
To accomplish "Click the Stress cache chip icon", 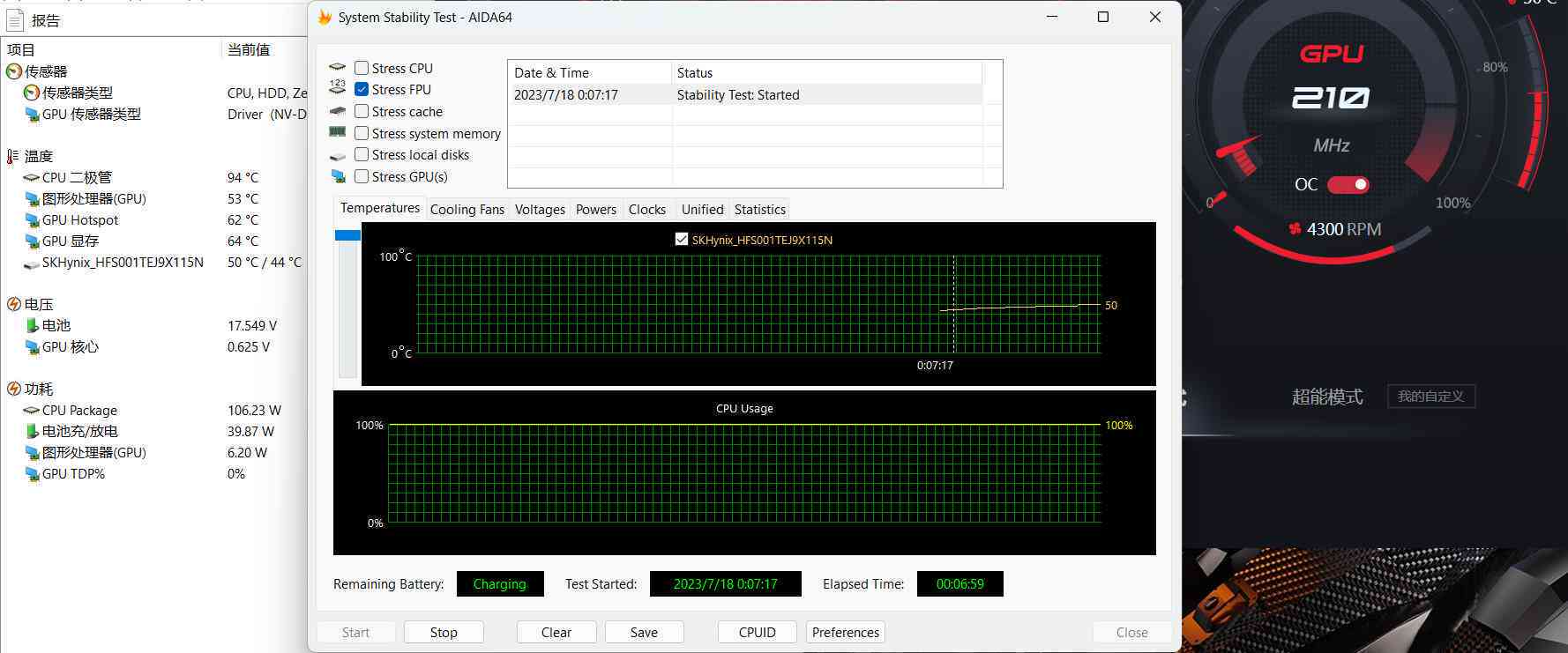I will pyautogui.click(x=337, y=111).
